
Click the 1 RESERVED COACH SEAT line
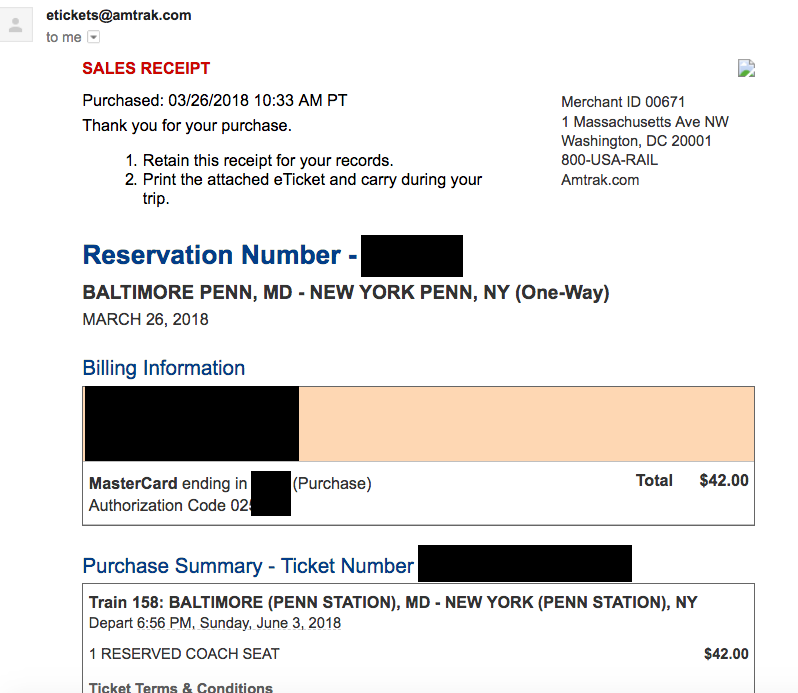[x=184, y=654]
